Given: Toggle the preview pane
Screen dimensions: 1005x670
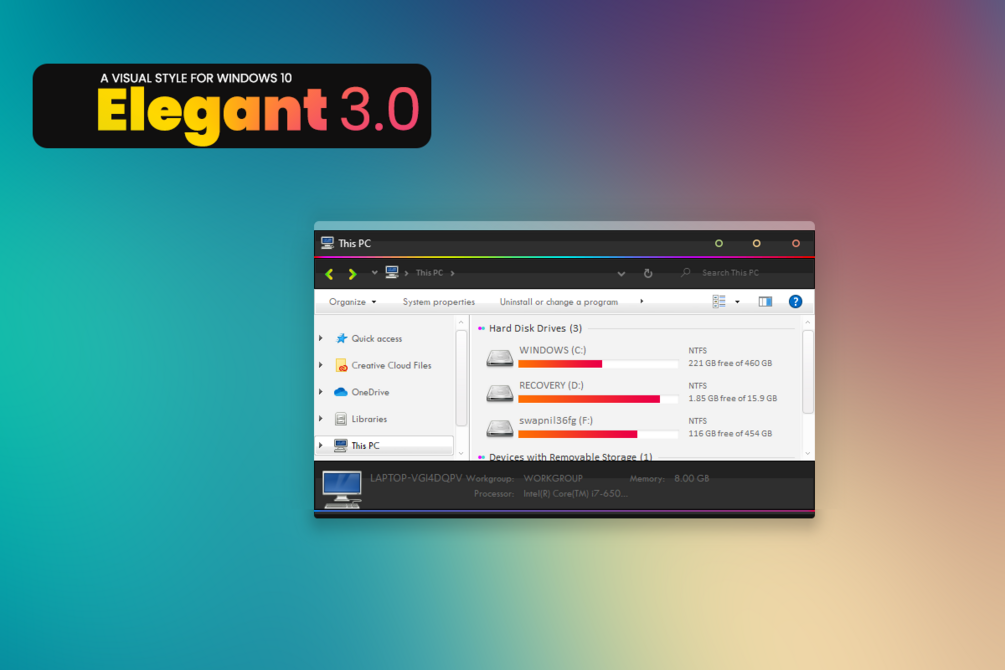Looking at the screenshot, I should point(765,301).
